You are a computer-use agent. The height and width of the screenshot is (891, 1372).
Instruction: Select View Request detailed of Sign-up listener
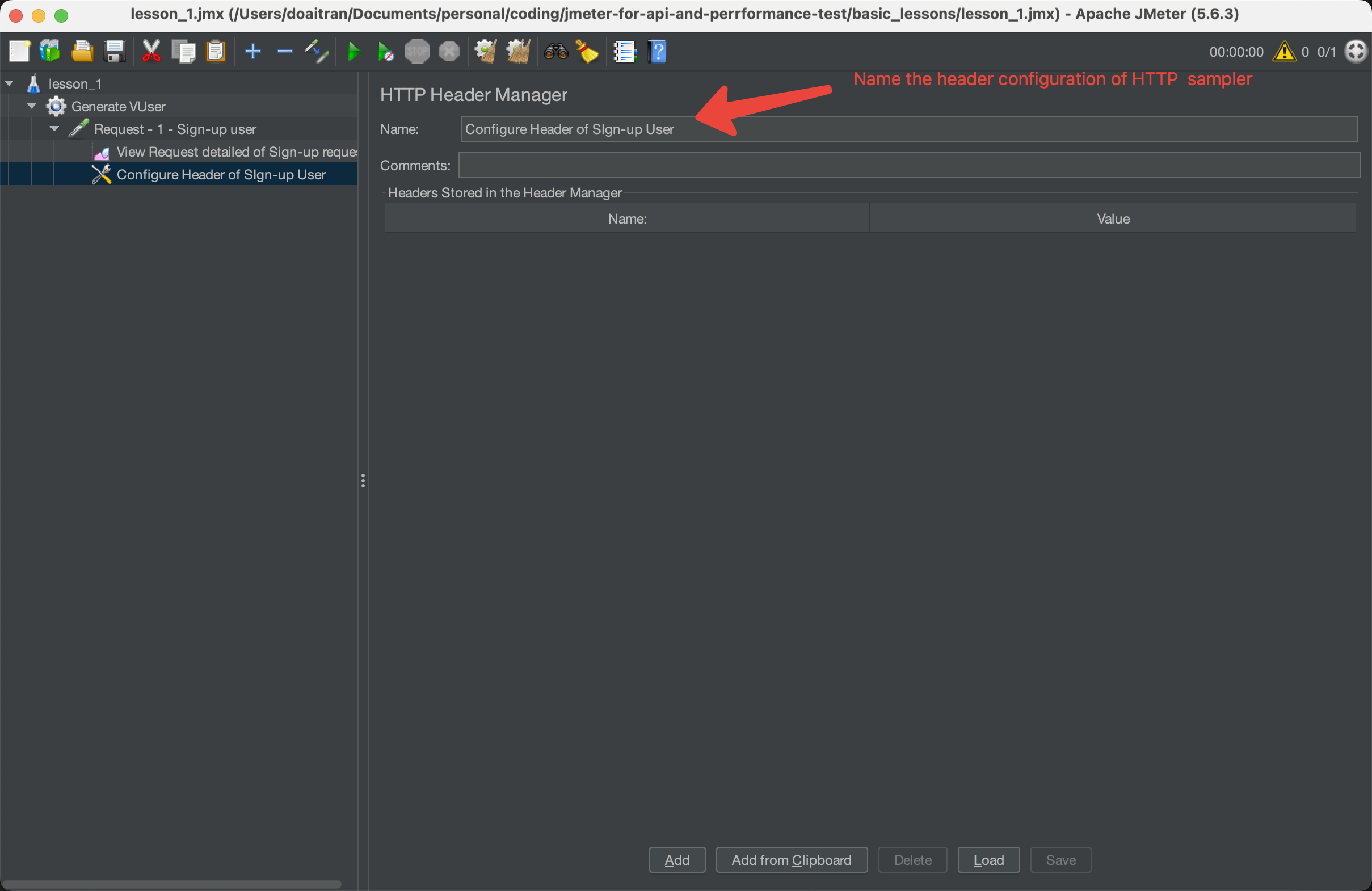(237, 152)
